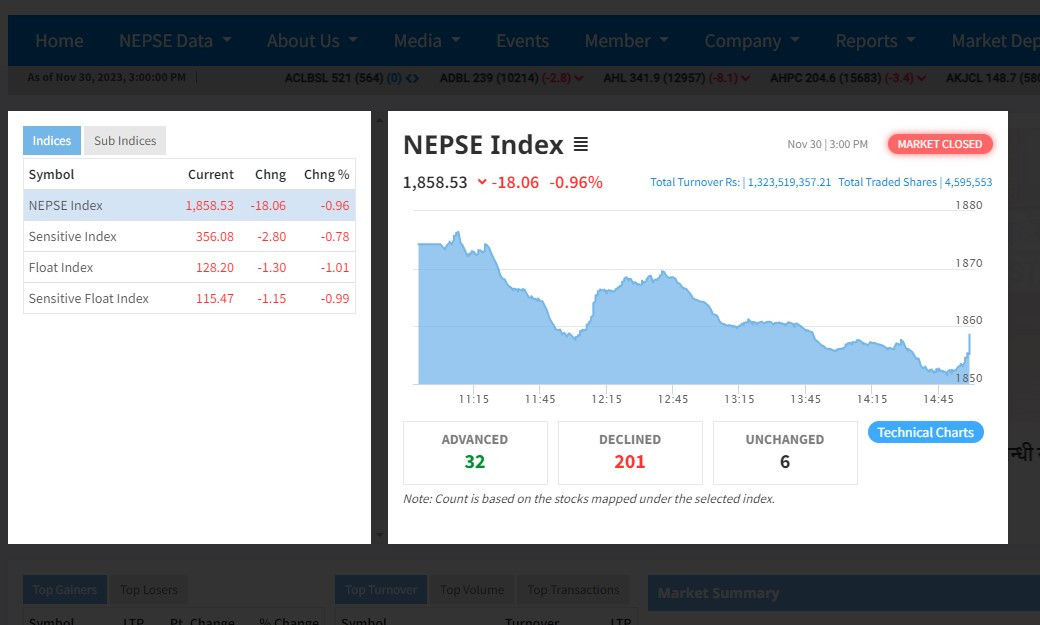The image size is (1040, 625).
Task: Switch to the Sub Indices tab
Action: 125,141
